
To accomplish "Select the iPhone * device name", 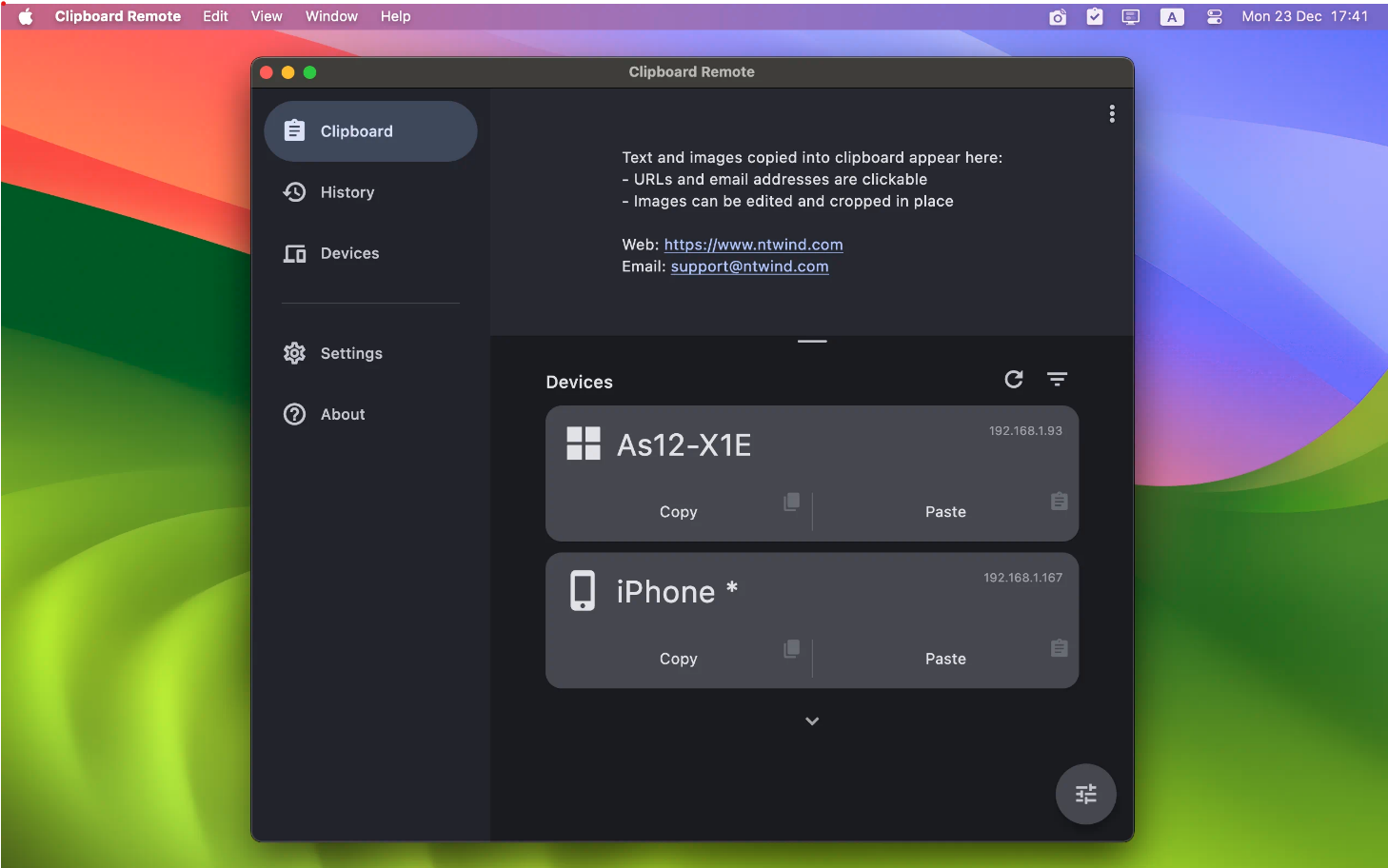I will point(677,591).
